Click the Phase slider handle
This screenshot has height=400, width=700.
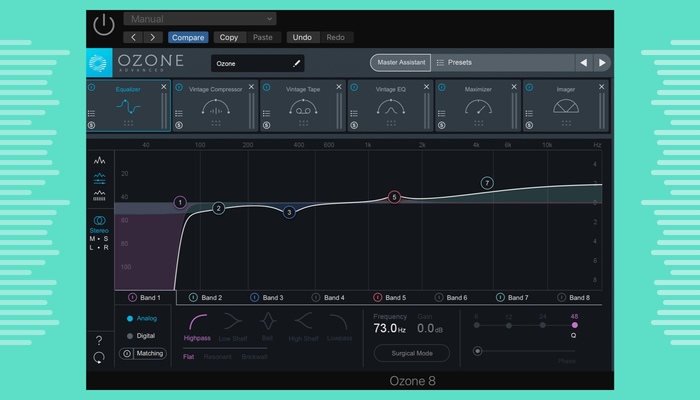[x=480, y=351]
